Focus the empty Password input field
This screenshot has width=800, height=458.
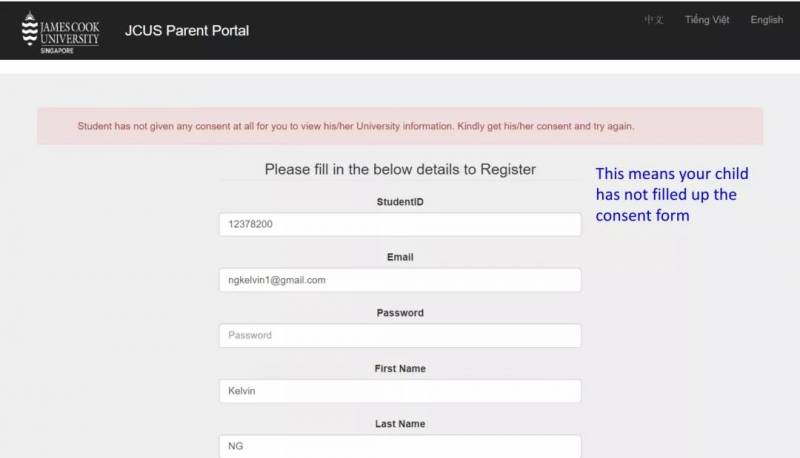pos(400,335)
